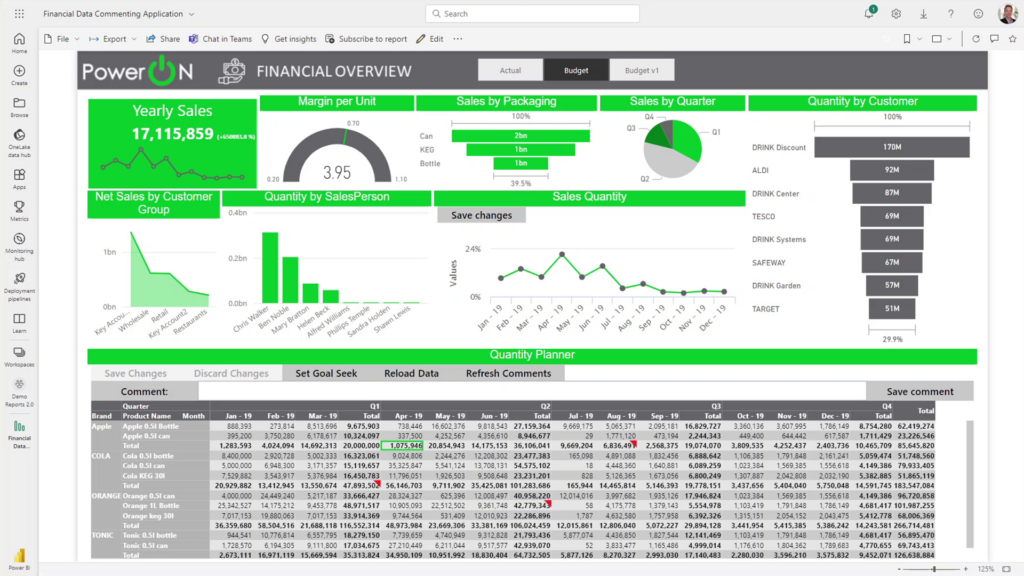Viewport: 1024px width, 576px height.
Task: Click the TESCO 69M bar
Action: tap(891, 216)
